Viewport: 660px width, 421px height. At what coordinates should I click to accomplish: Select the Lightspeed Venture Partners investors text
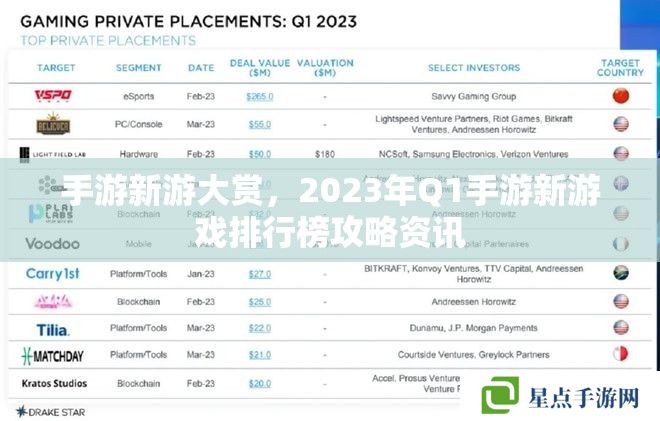coord(474,124)
